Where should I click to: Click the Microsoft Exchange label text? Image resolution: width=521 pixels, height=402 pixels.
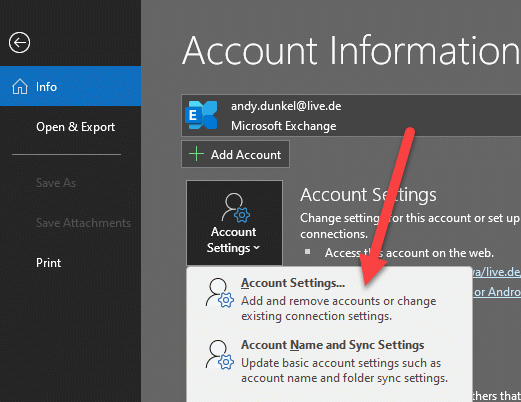(x=284, y=126)
